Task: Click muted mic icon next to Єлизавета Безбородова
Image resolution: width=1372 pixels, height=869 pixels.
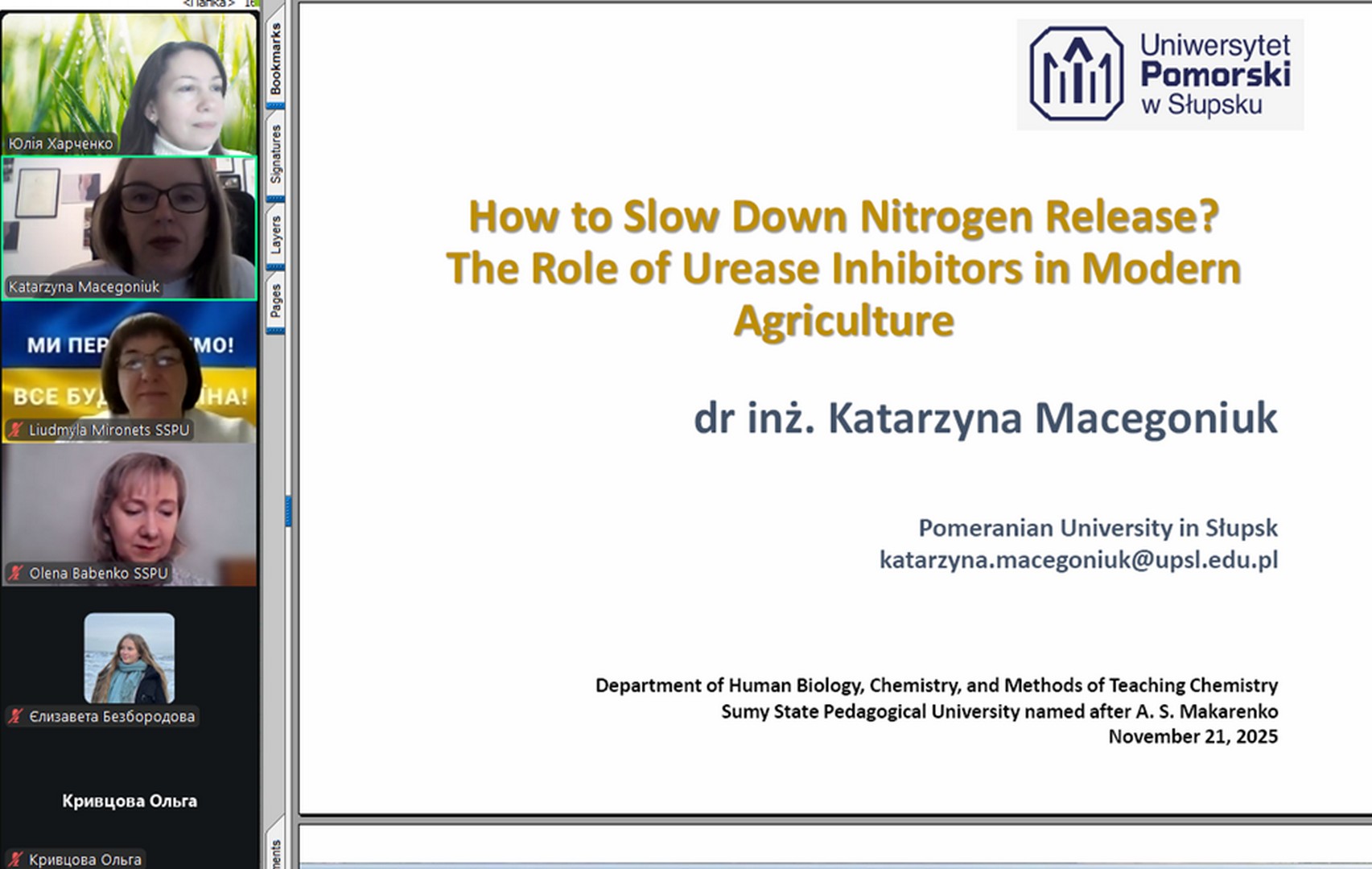Action: pos(15,716)
